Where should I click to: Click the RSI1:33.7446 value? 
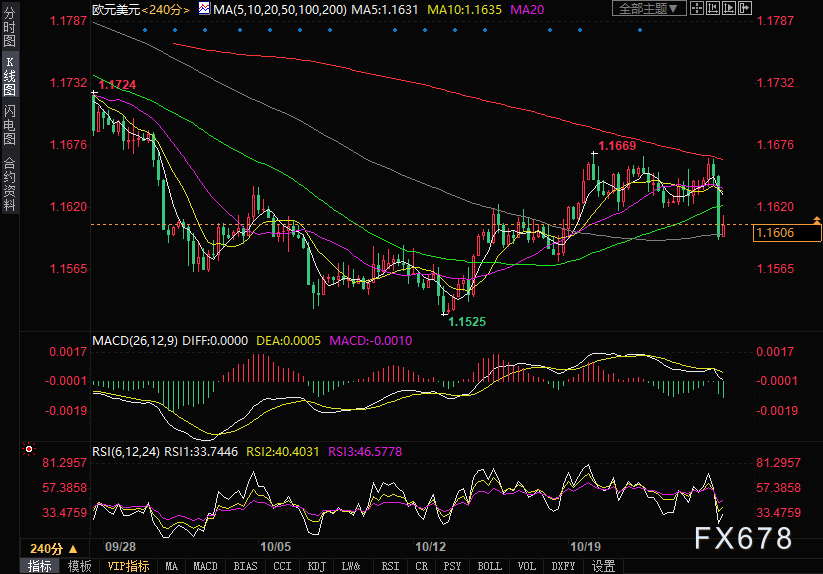(x=201, y=451)
